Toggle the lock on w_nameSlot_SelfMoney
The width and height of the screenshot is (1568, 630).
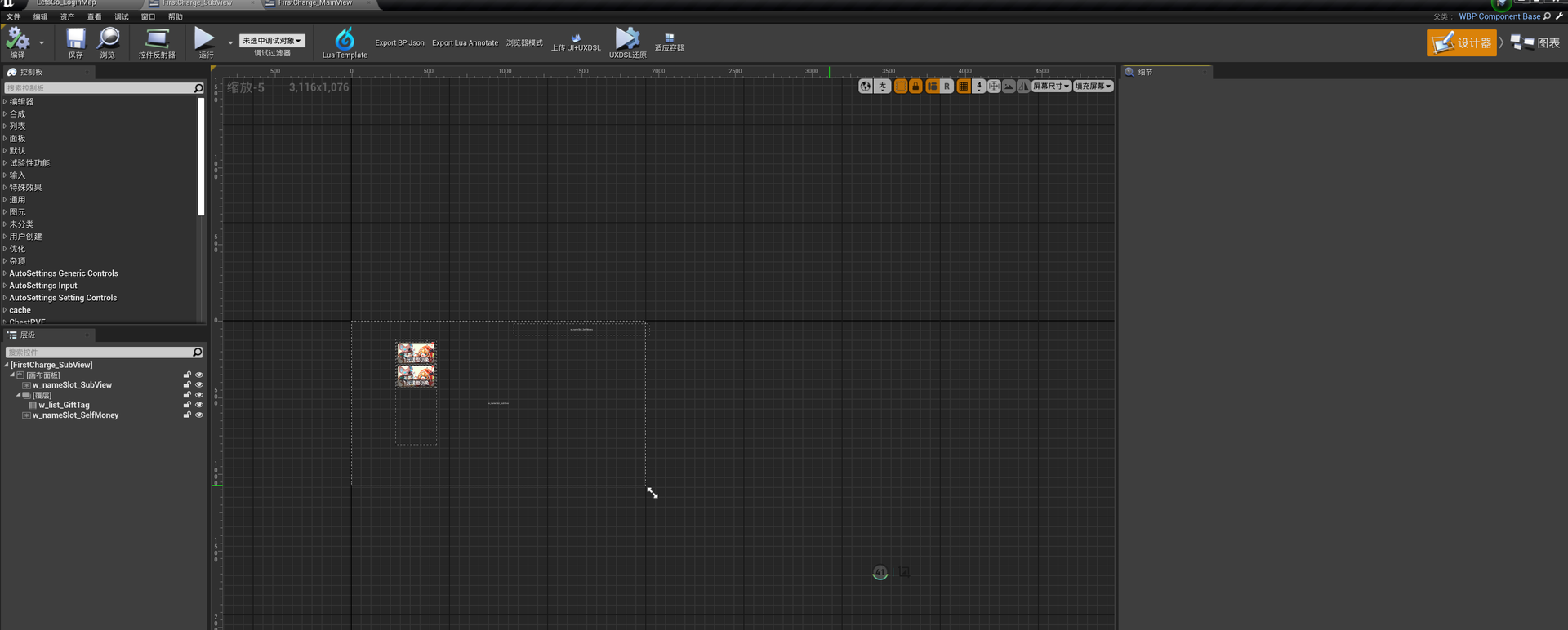coord(187,415)
